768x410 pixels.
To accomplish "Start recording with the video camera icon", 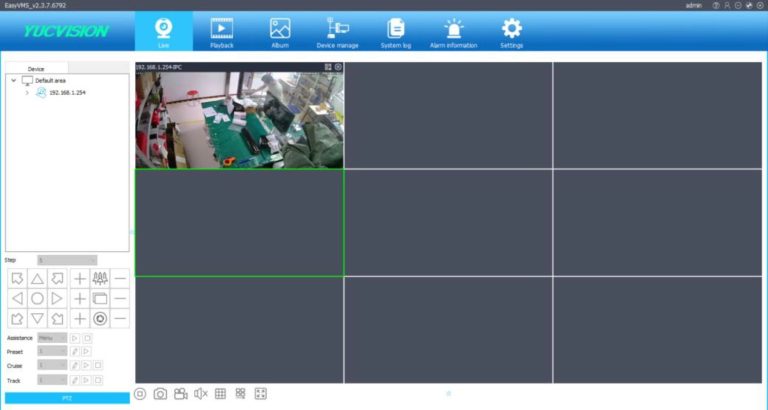I will 180,394.
